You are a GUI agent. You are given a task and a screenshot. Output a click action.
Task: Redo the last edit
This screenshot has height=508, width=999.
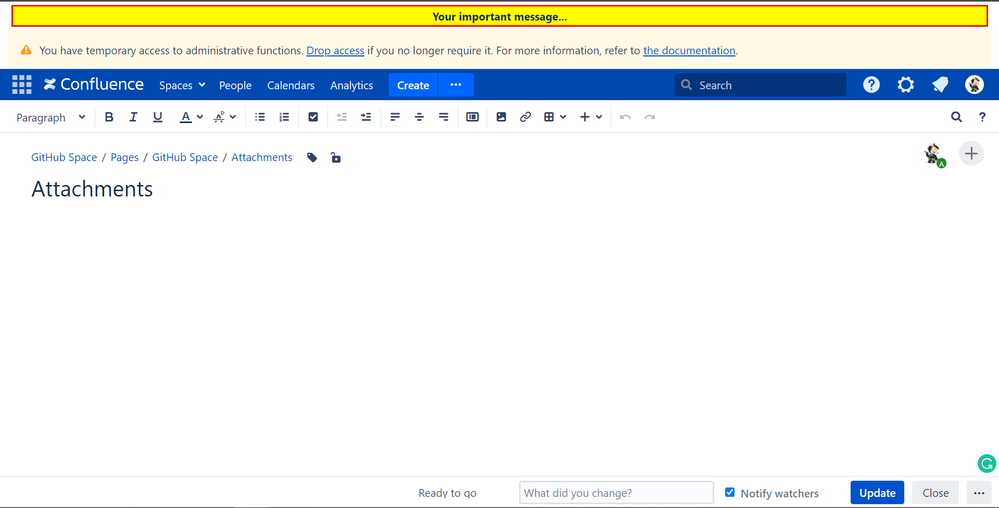[650, 117]
